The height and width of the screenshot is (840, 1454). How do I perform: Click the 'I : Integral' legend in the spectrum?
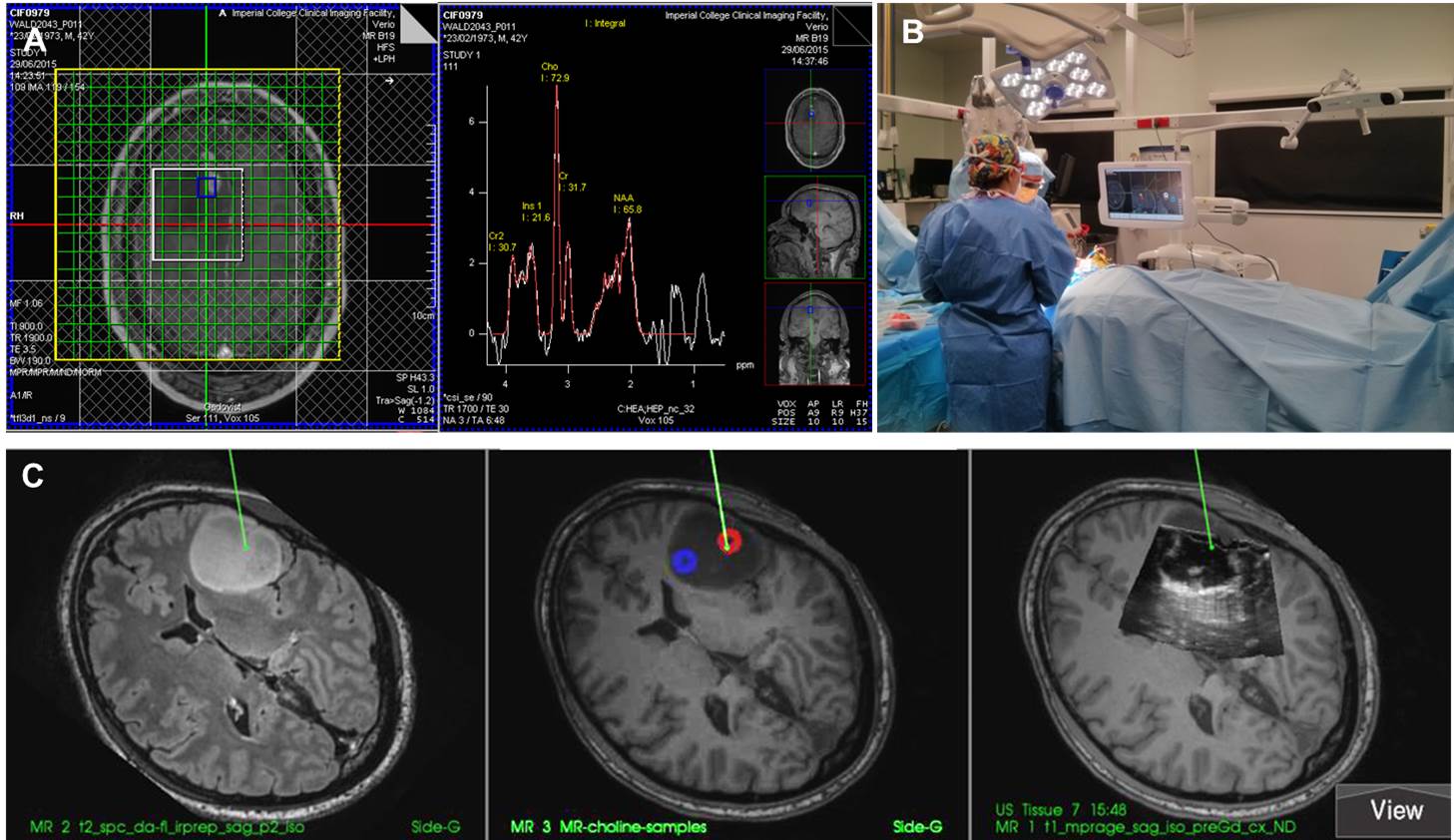(x=605, y=23)
